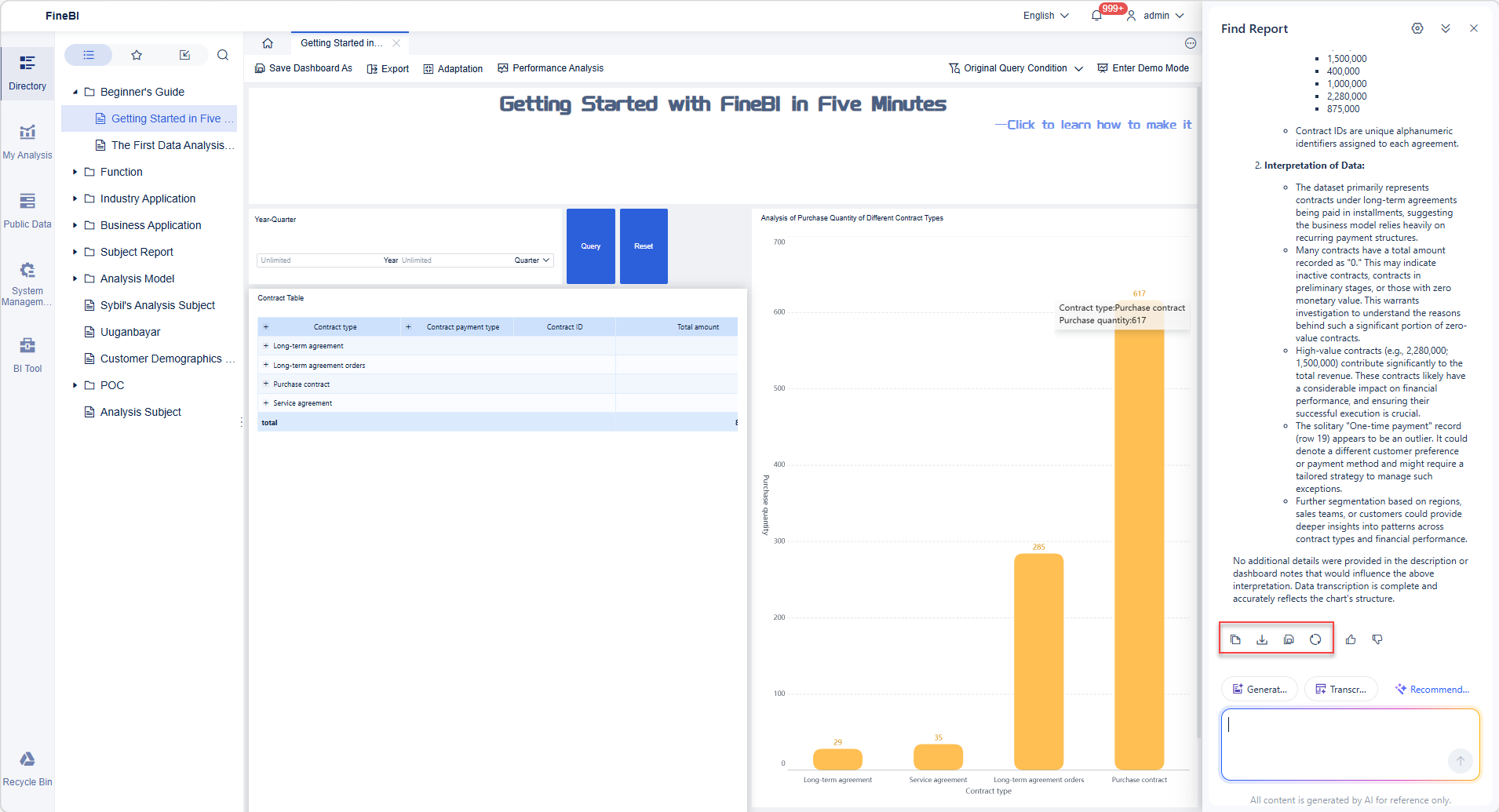Open the more options circle icon beside tabs
Screen dimensions: 1499x812
(1191, 43)
